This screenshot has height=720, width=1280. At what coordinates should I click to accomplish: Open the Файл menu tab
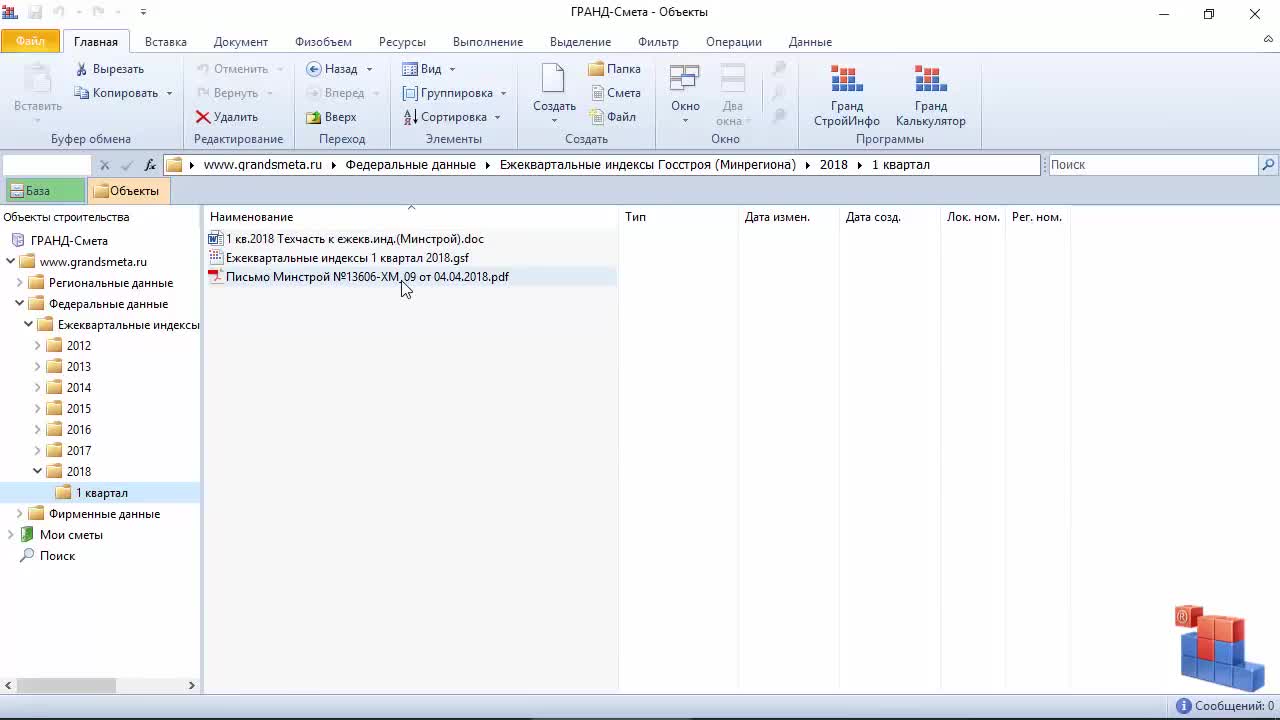30,41
